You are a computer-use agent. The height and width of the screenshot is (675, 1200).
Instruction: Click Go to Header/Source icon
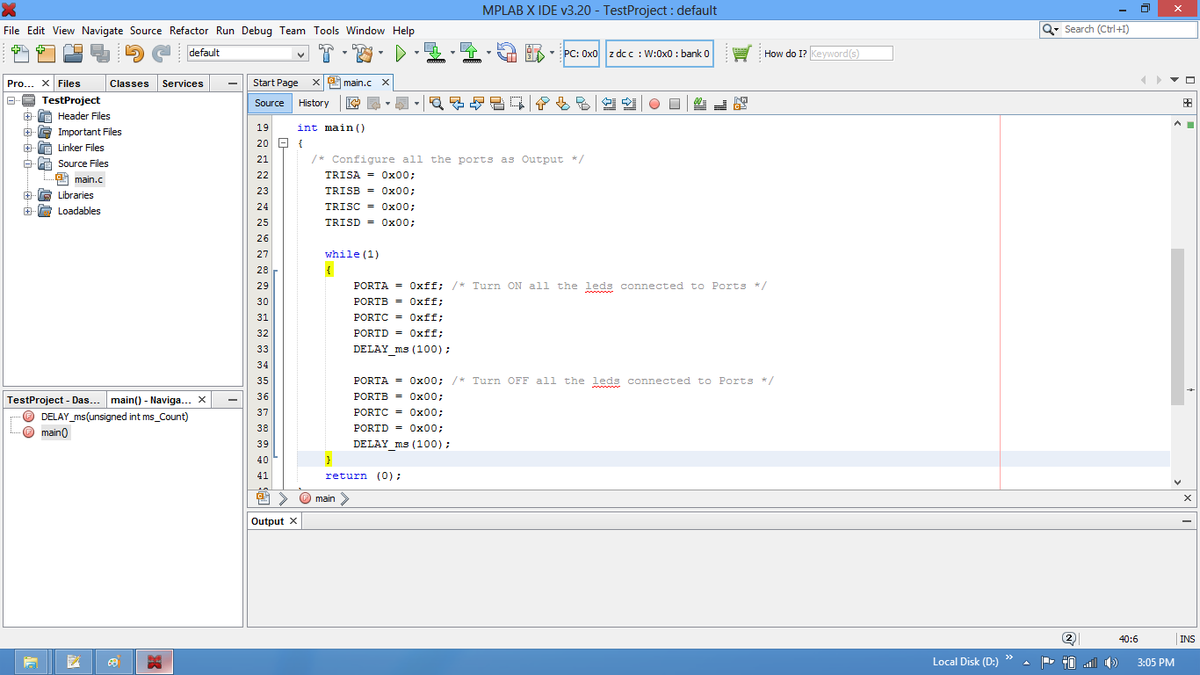click(740, 103)
